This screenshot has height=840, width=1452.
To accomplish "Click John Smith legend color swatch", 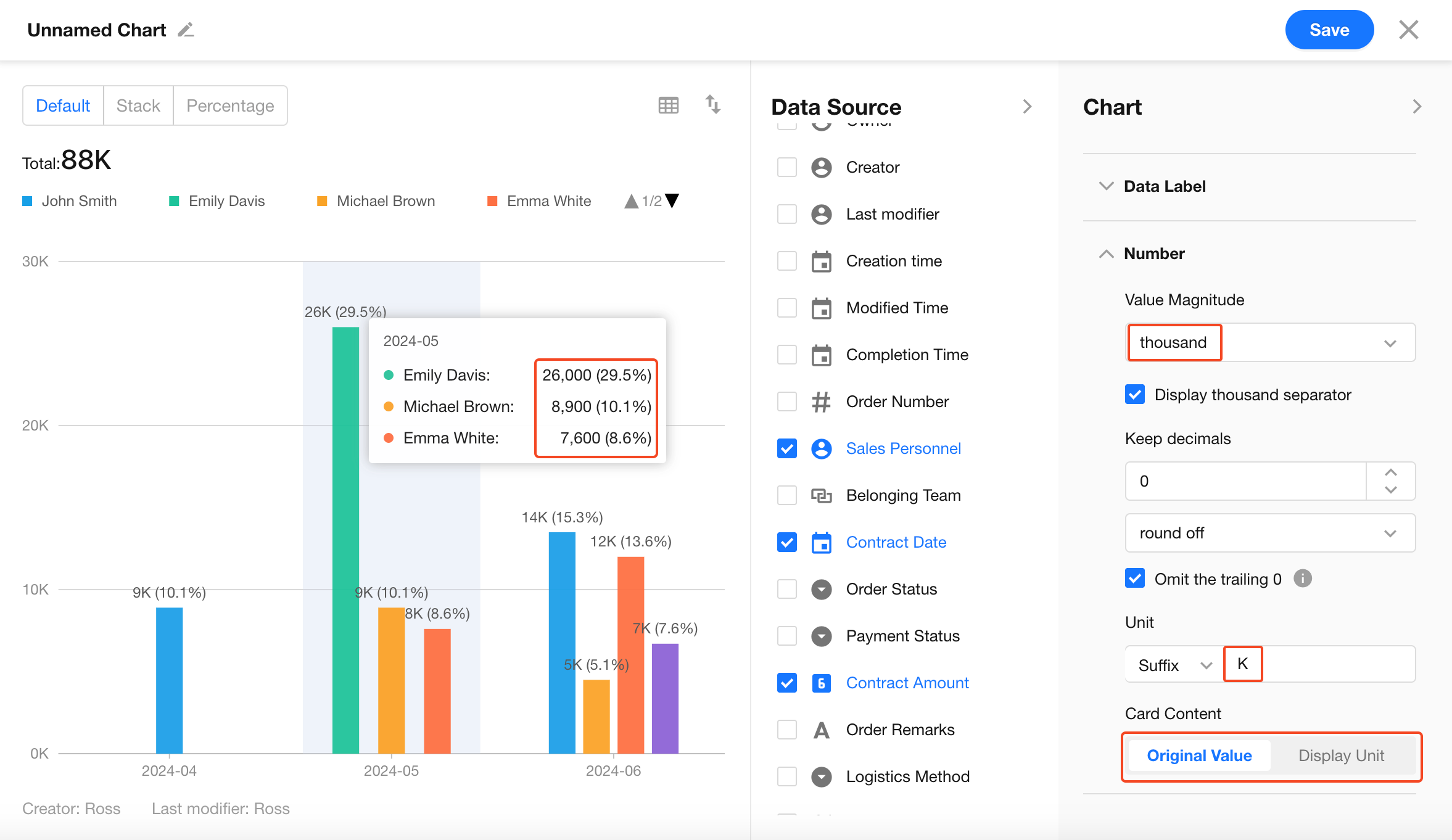I will [x=27, y=201].
